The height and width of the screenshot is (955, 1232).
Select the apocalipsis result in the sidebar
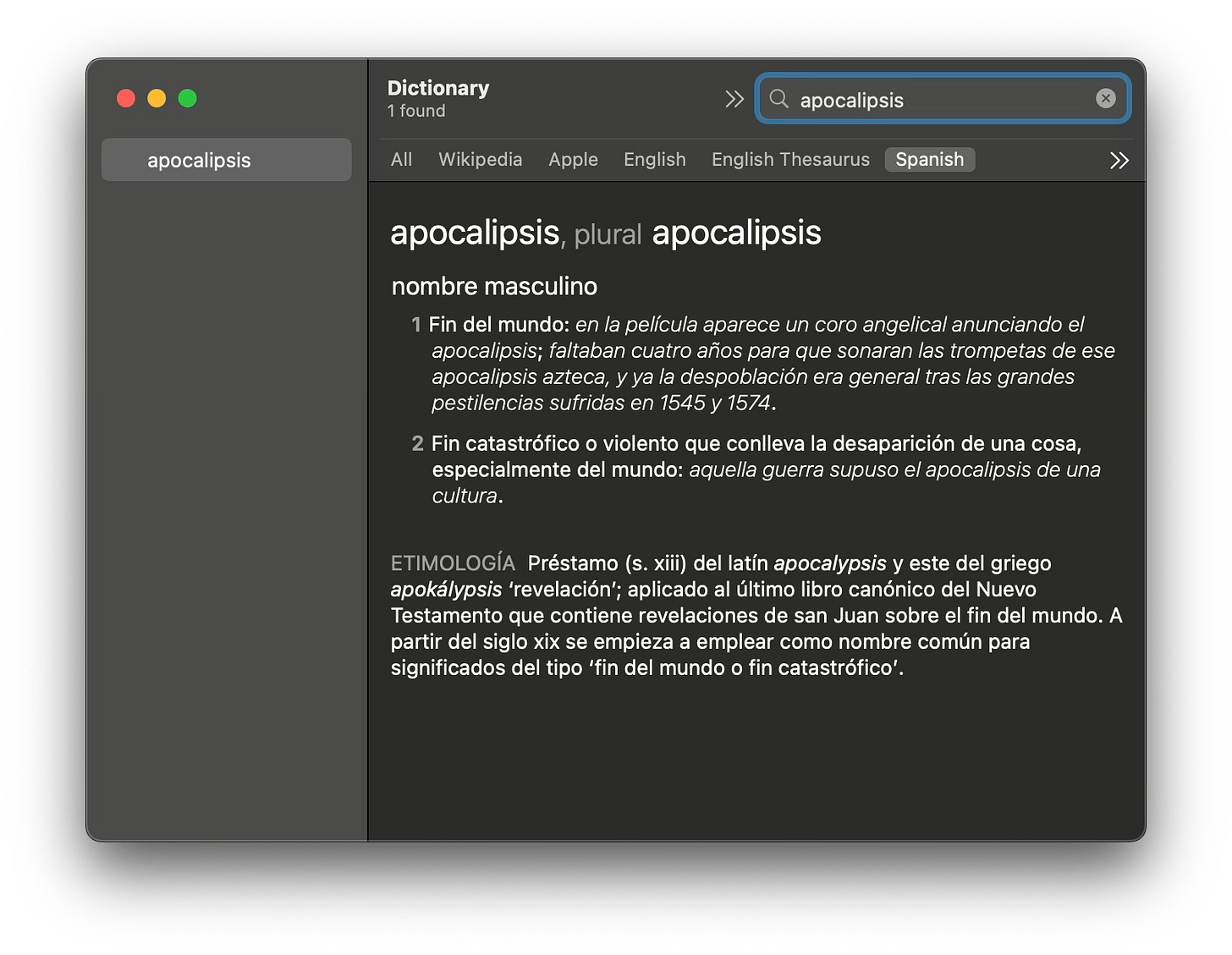pos(227,160)
